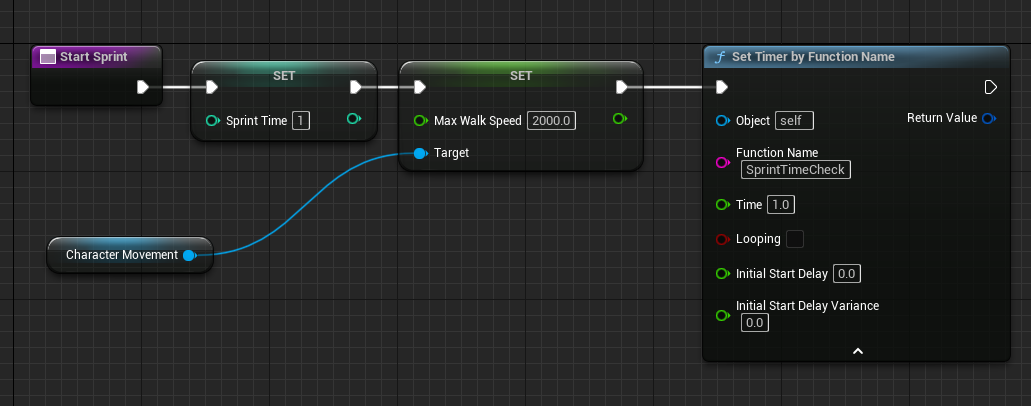
Task: Click the Max Walk Speed input pin
Action: click(x=421, y=120)
